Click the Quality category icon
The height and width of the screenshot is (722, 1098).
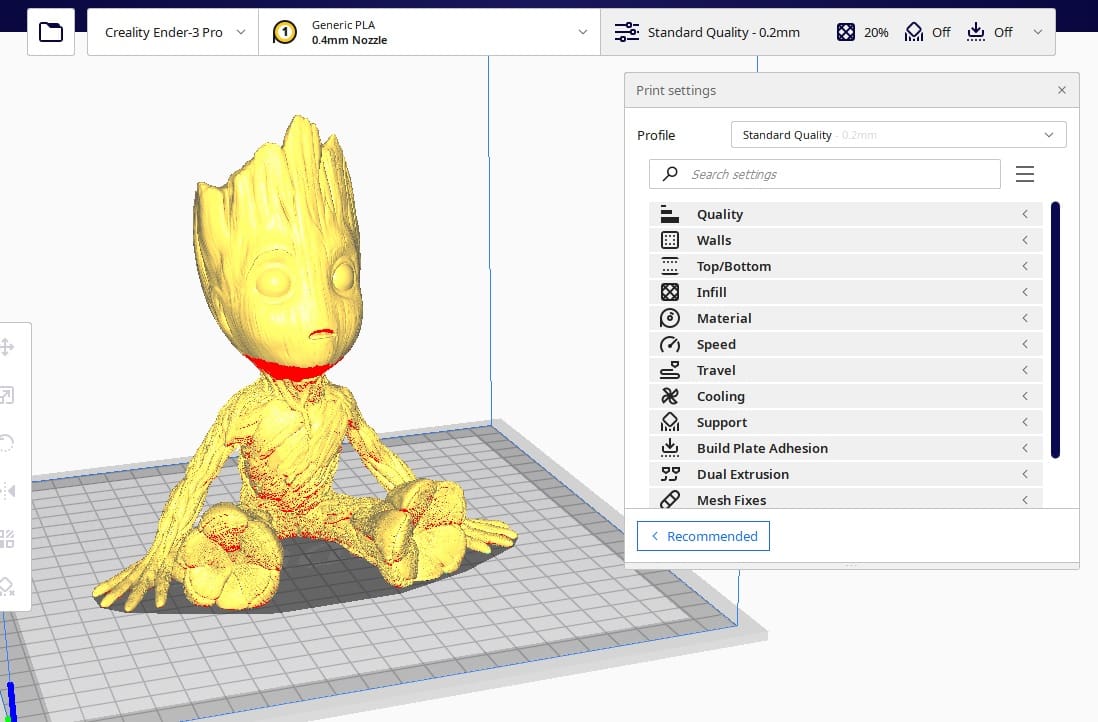(669, 214)
